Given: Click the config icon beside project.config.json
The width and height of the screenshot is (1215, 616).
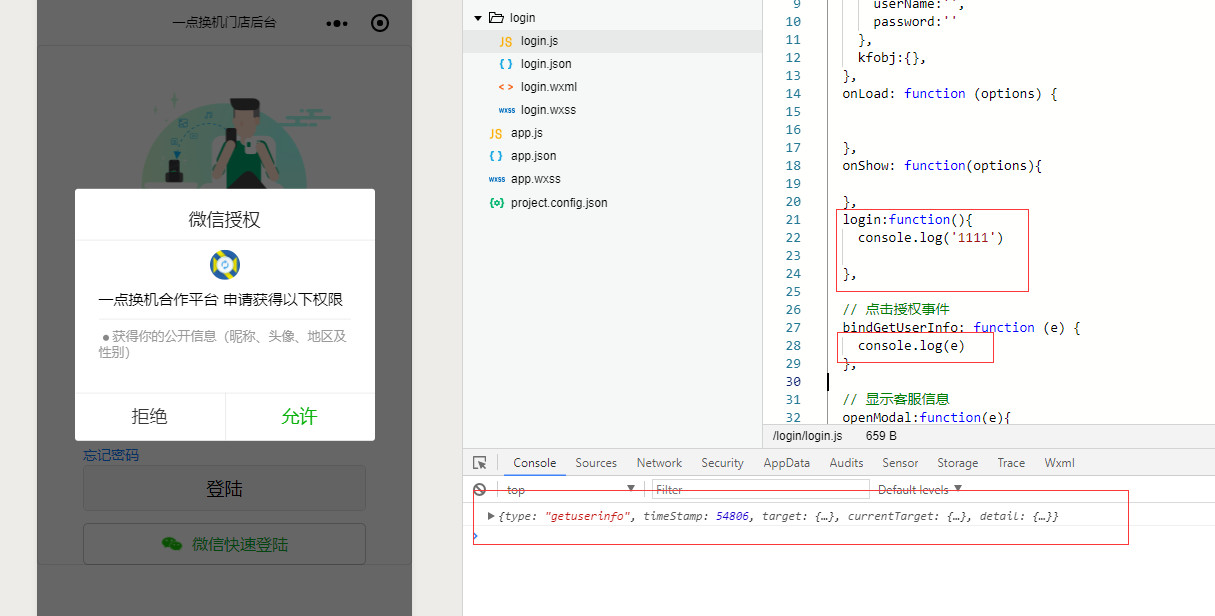Looking at the screenshot, I should tap(496, 203).
